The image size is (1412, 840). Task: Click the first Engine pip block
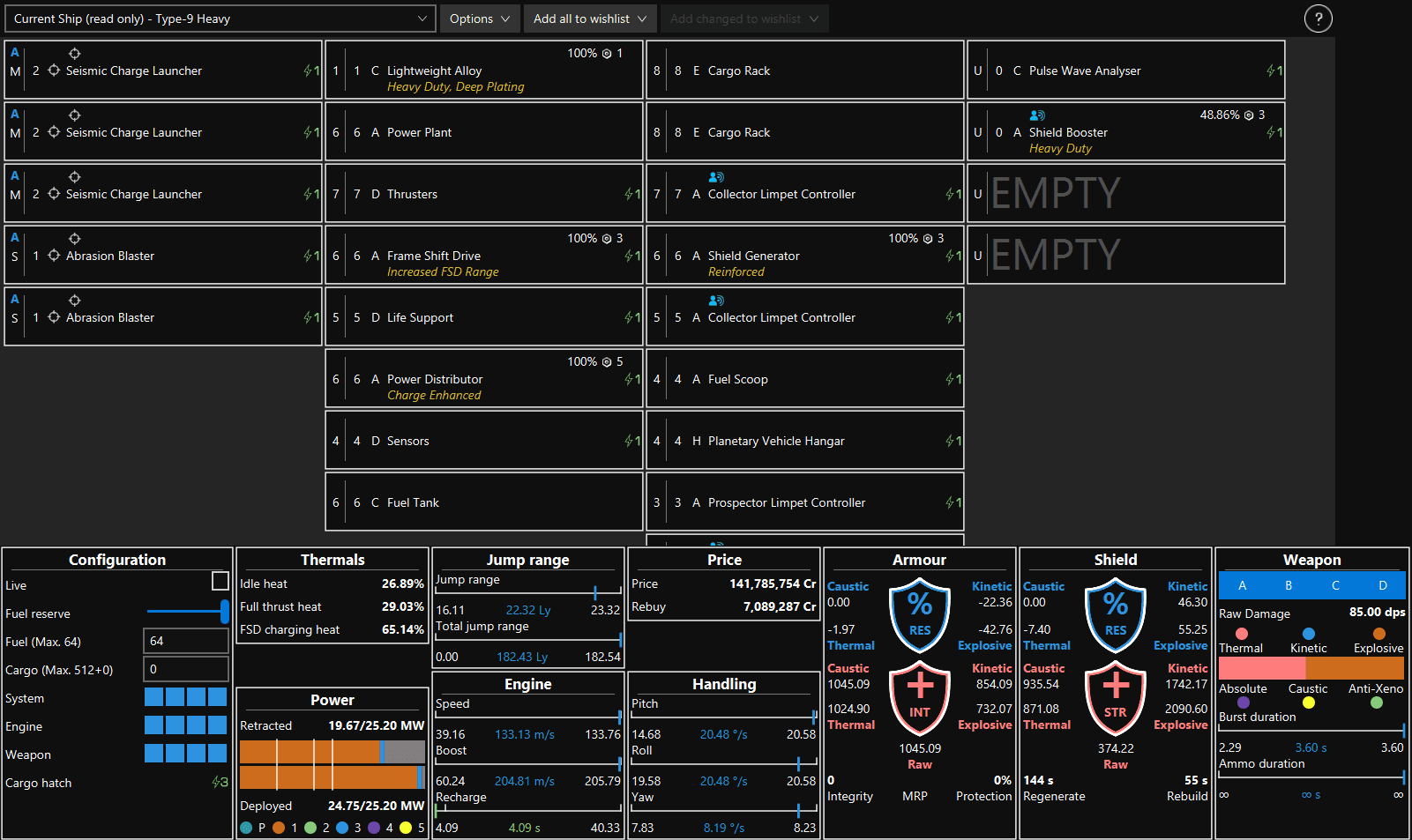[x=153, y=725]
